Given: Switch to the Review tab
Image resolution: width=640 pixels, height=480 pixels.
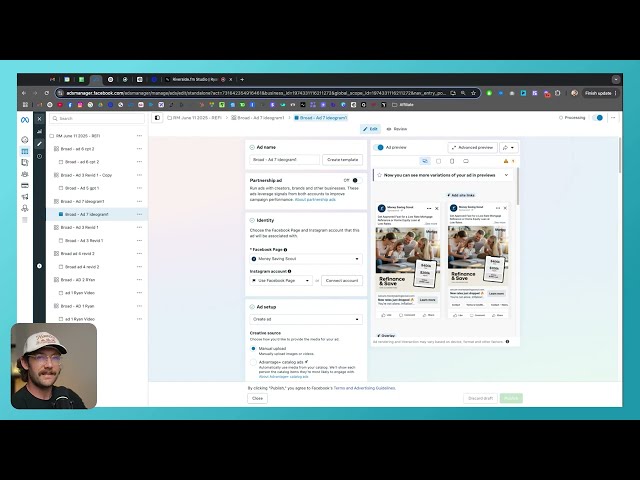Looking at the screenshot, I should [x=396, y=129].
